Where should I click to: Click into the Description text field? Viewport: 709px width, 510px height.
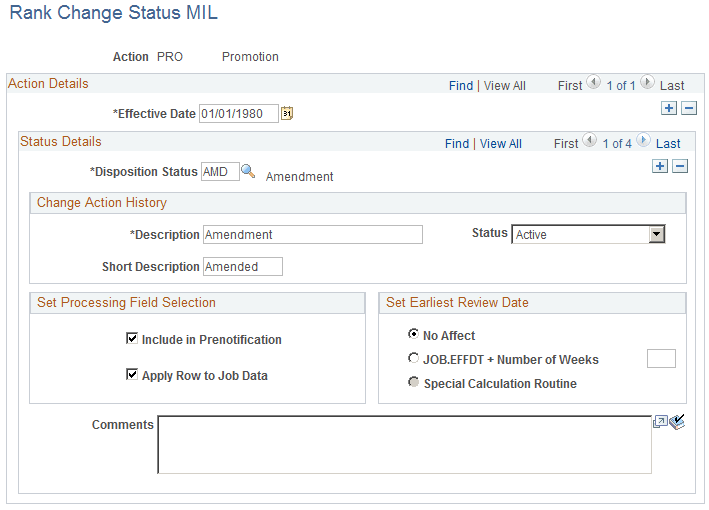(x=312, y=235)
